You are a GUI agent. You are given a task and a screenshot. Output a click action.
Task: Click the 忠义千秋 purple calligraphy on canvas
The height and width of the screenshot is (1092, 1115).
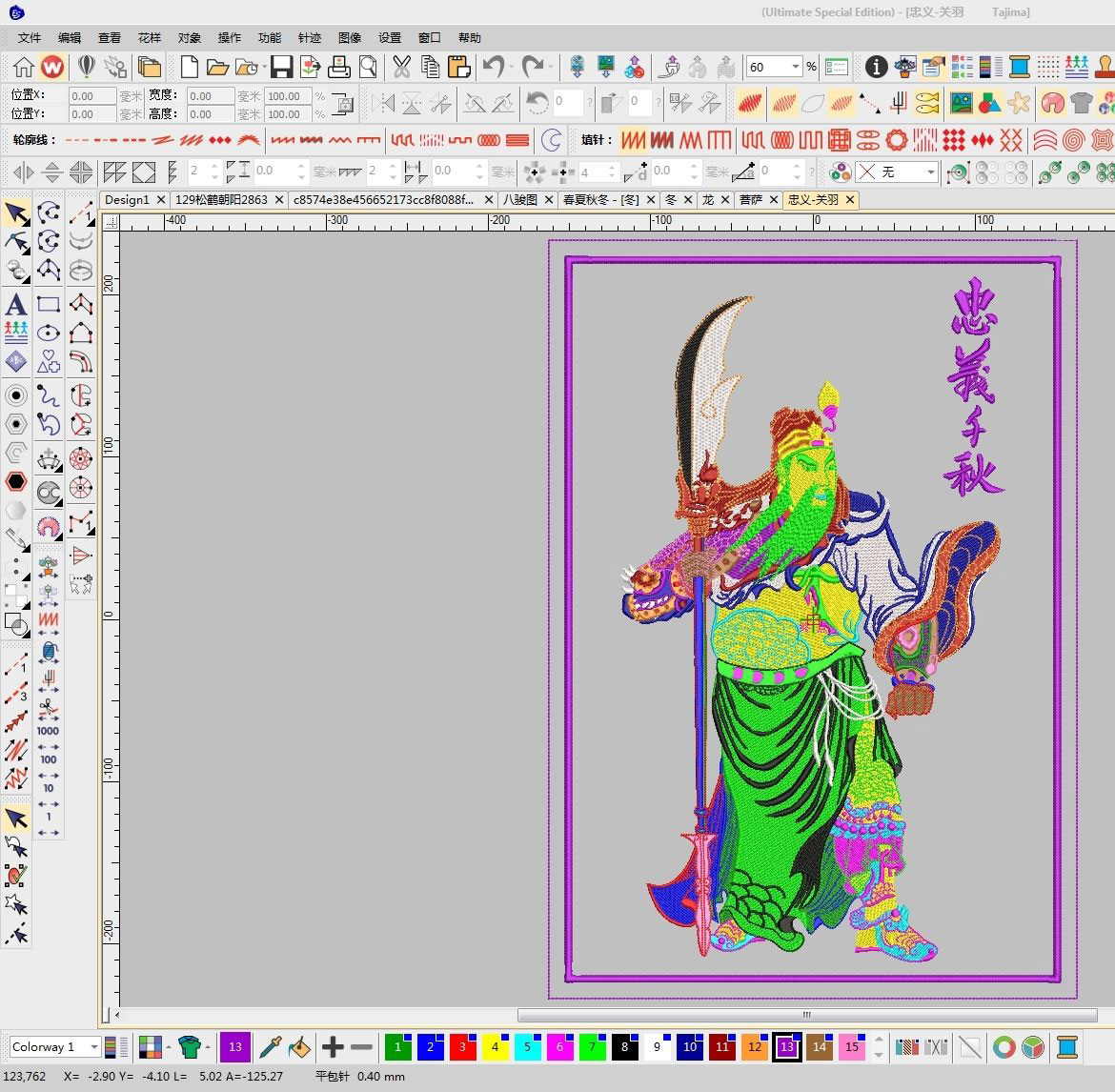tap(974, 387)
